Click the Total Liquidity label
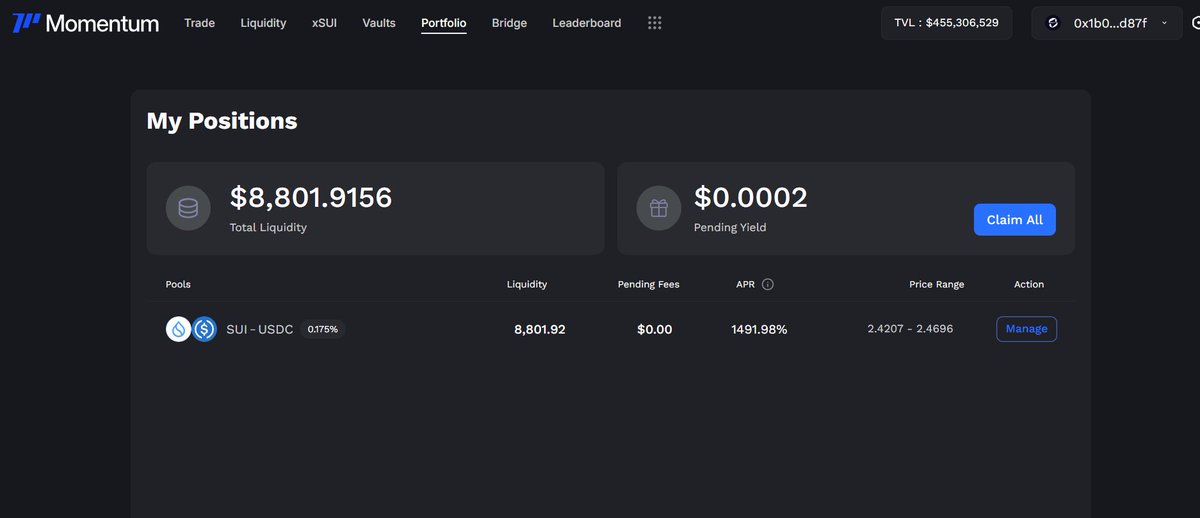Image resolution: width=1200 pixels, height=518 pixels. (x=268, y=227)
